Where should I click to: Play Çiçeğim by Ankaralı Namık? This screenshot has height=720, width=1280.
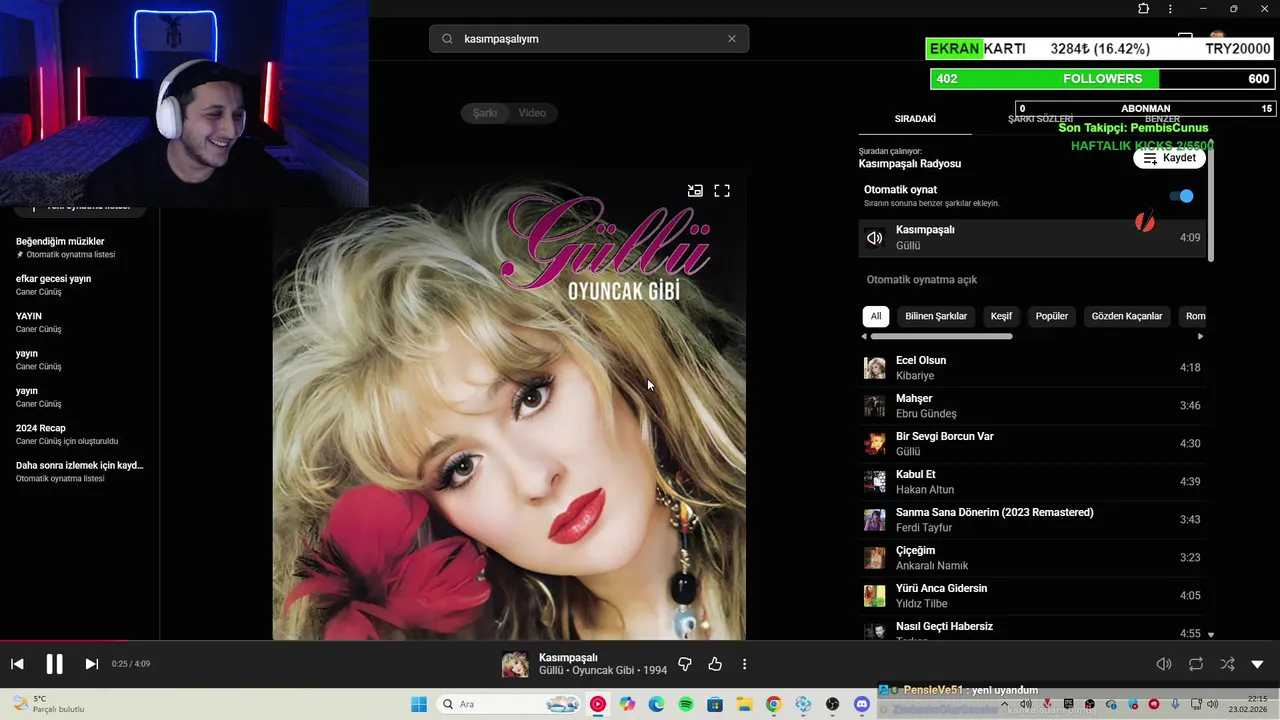[1033, 558]
